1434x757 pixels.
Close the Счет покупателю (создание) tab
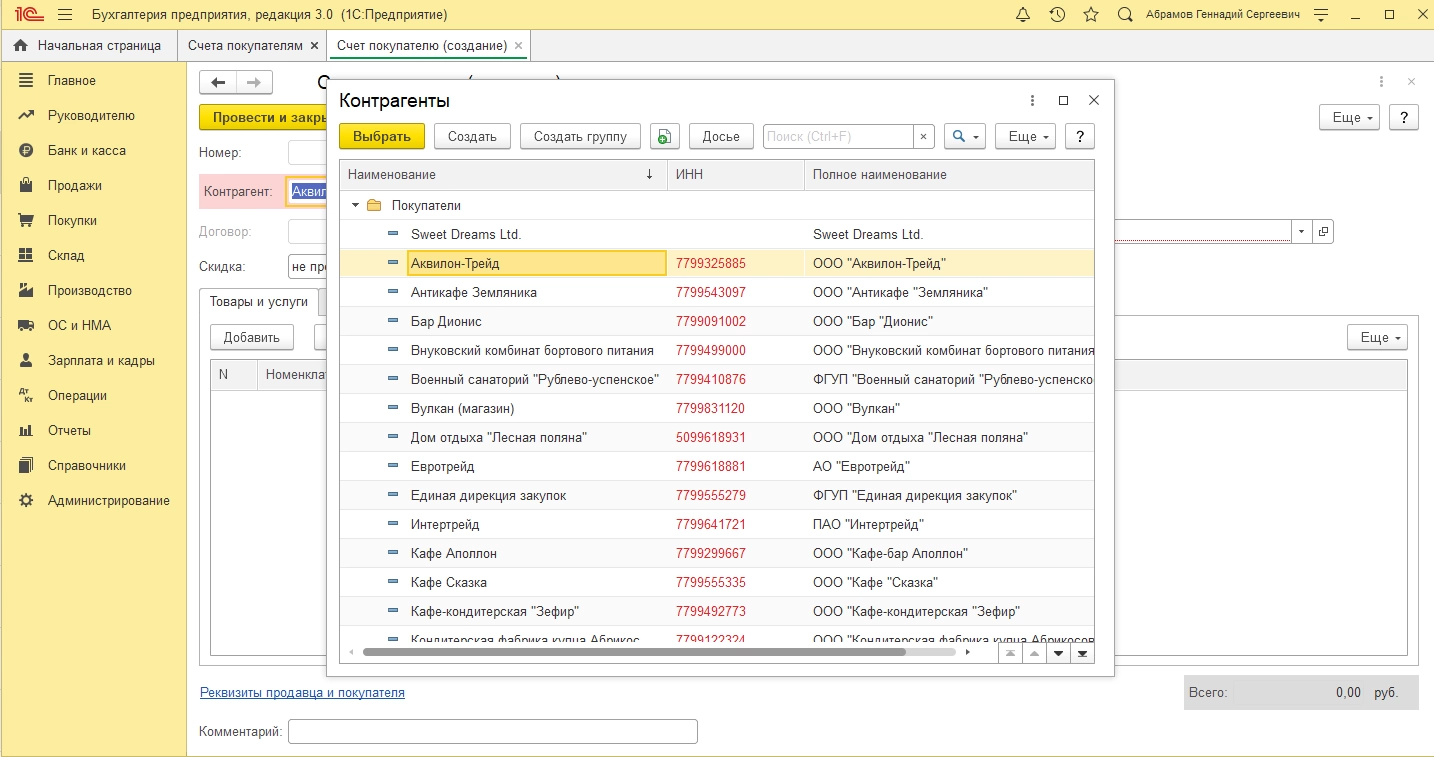(x=519, y=46)
